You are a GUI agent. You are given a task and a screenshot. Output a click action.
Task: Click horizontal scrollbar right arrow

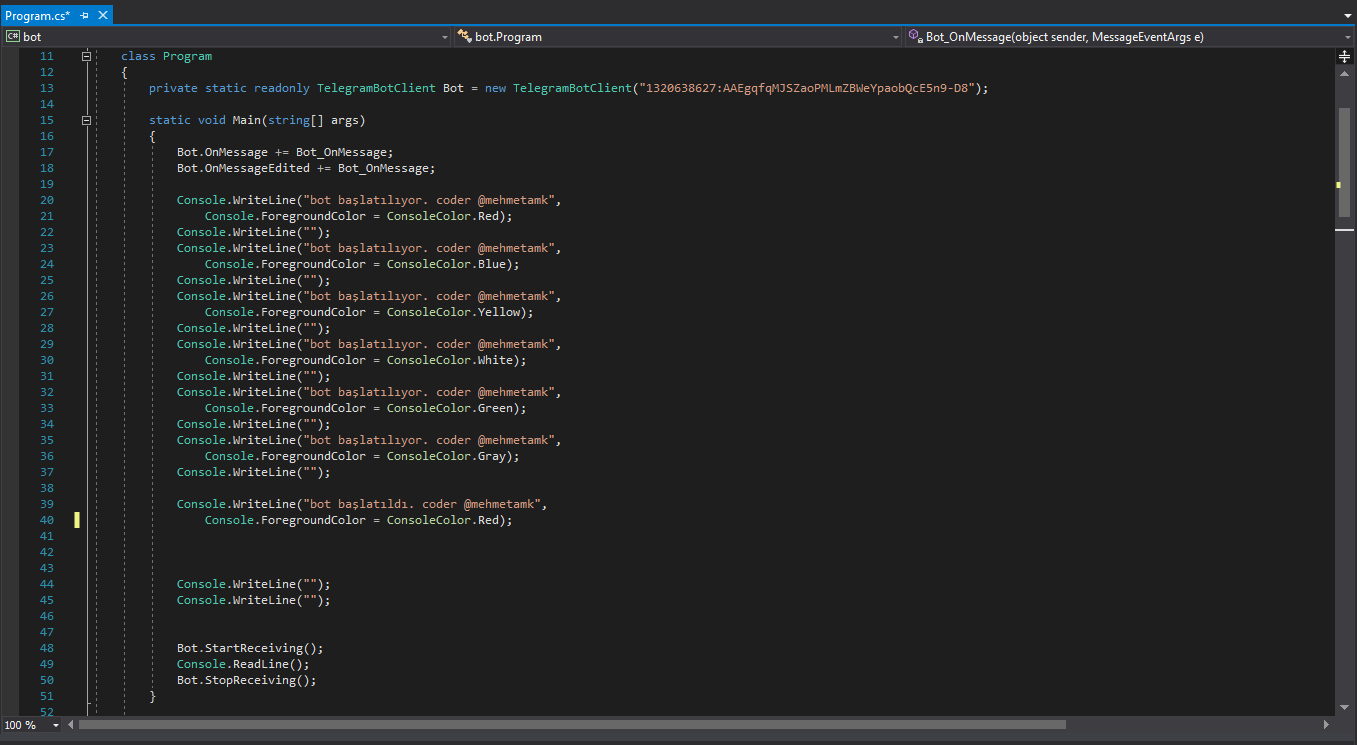(1326, 724)
